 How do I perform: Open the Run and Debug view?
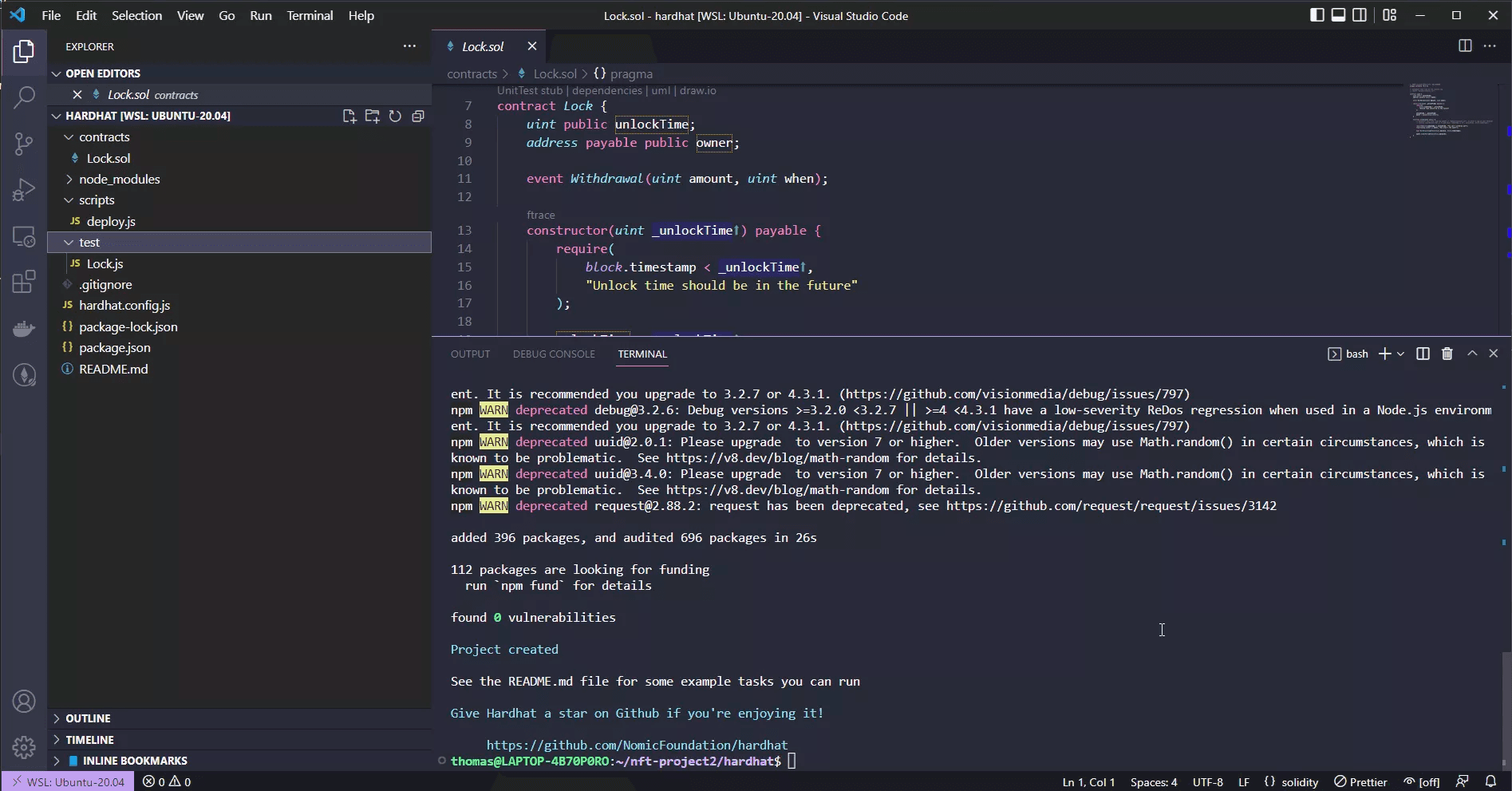coord(24,190)
